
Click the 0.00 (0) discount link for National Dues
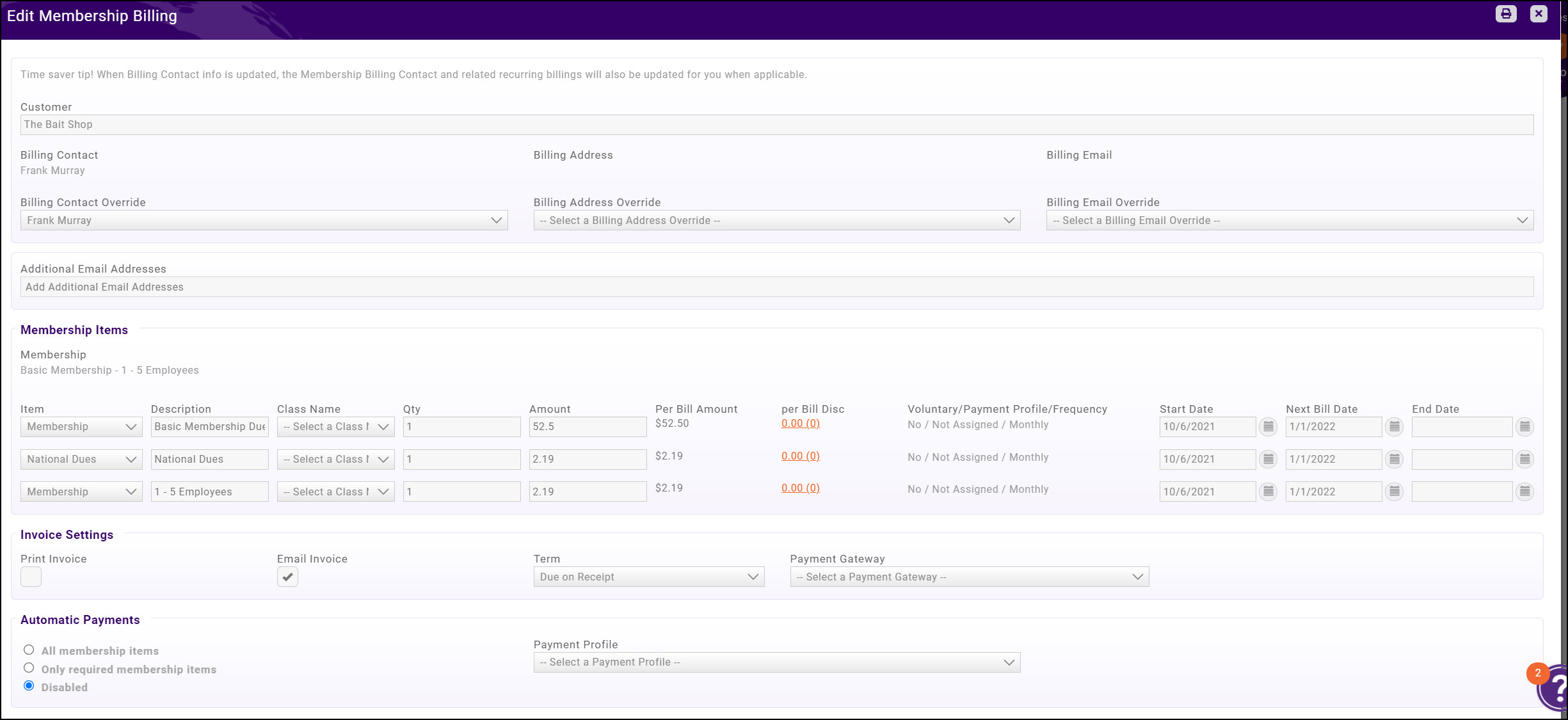(799, 456)
